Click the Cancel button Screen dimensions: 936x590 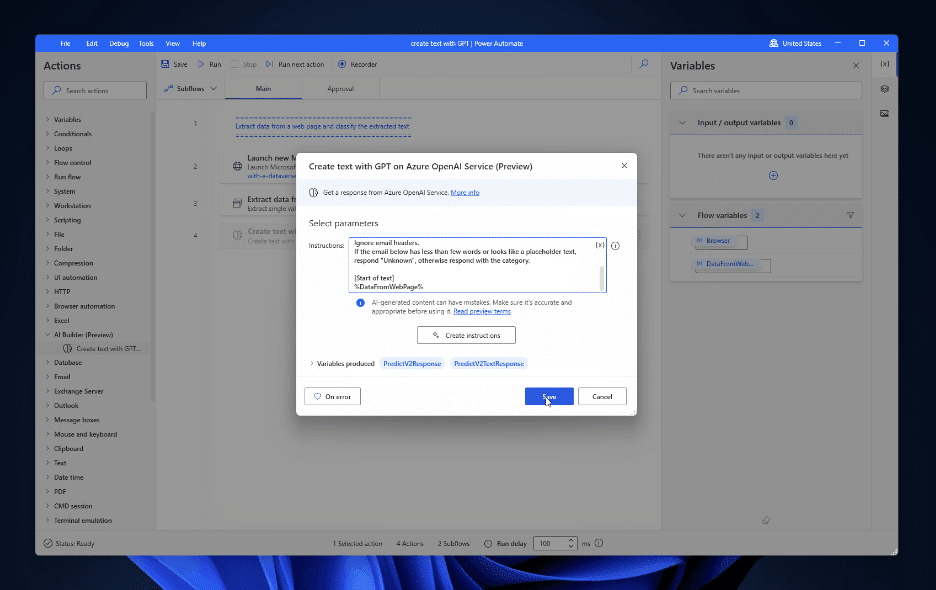pyautogui.click(x=602, y=396)
